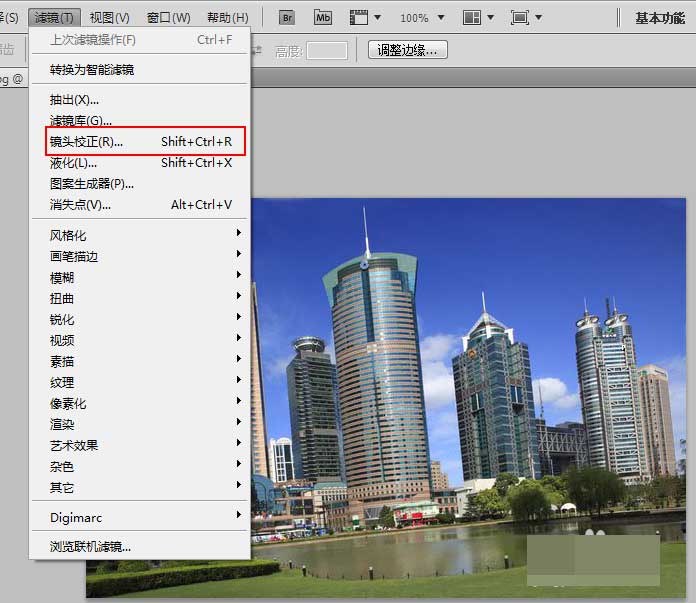Click the Arrange Documents icon
696x603 pixels.
point(471,18)
